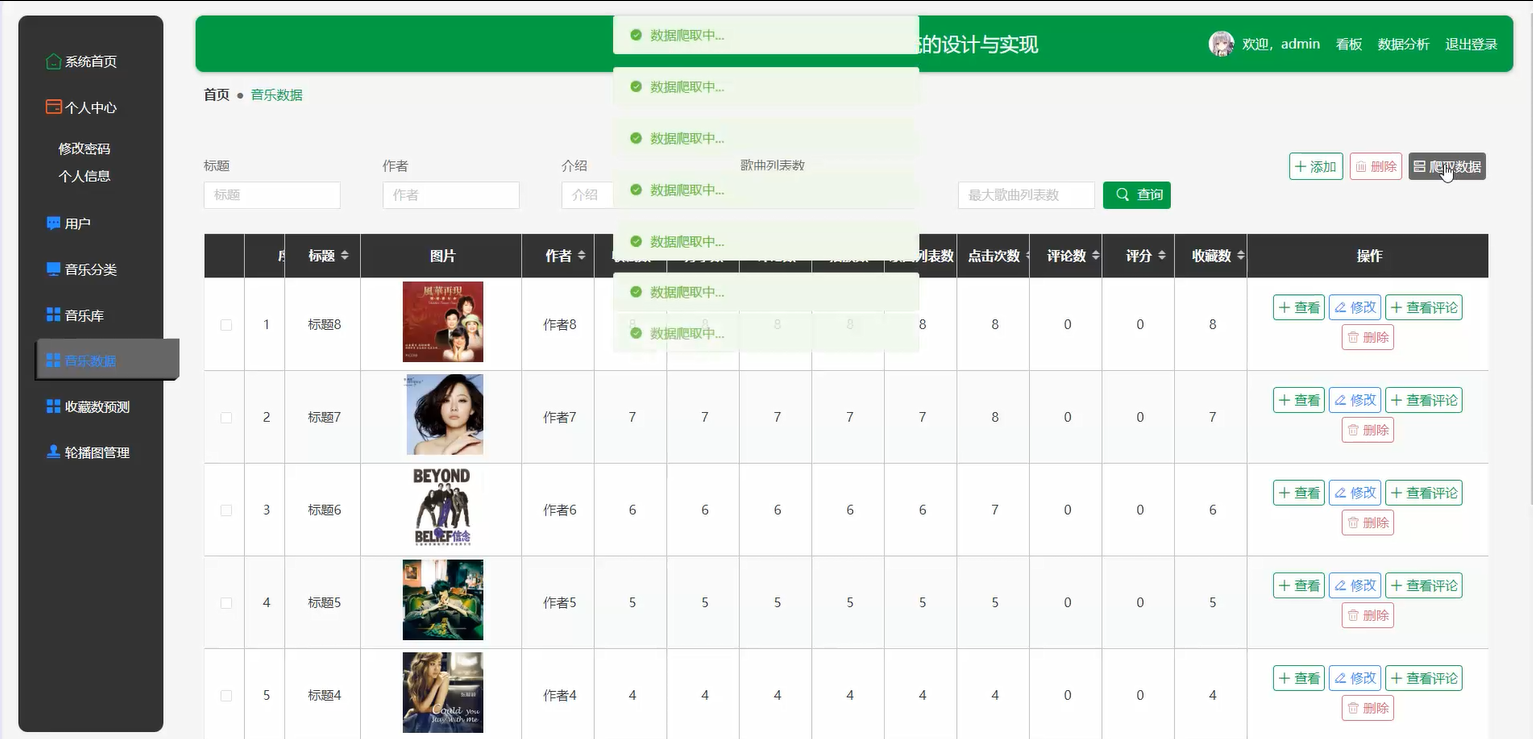Click the person icon beside 轮播图管理

click(54, 452)
